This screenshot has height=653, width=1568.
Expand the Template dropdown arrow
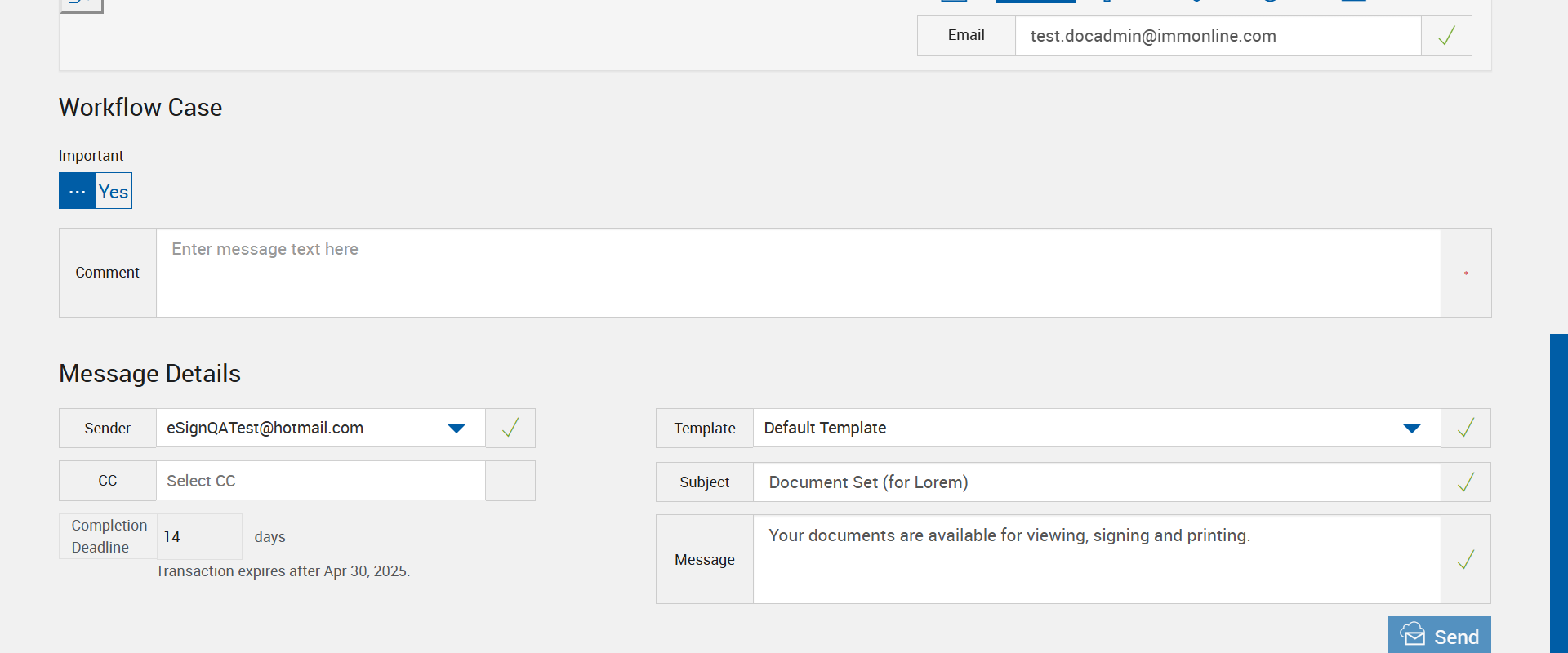click(x=1412, y=428)
